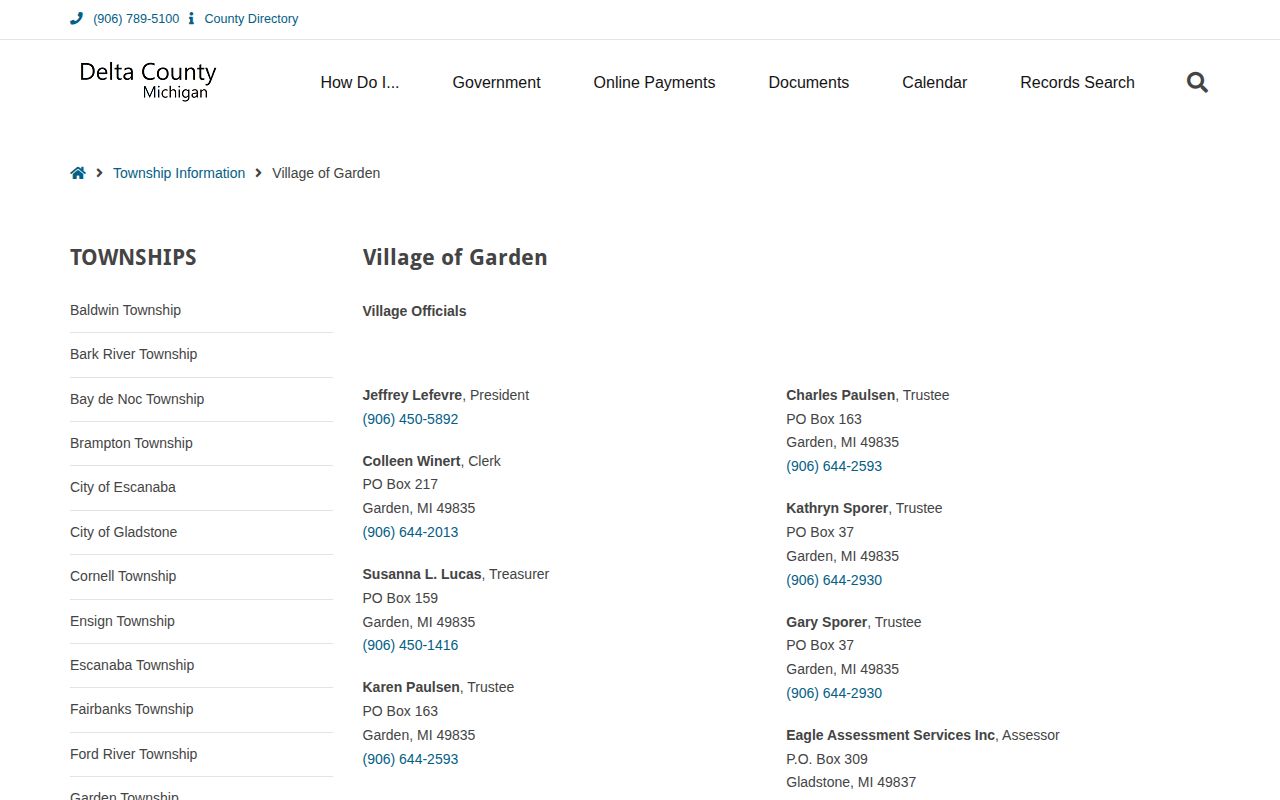Screen dimensions: 1280x800
Task: Select Fairbanks Township
Action: click(x=131, y=709)
